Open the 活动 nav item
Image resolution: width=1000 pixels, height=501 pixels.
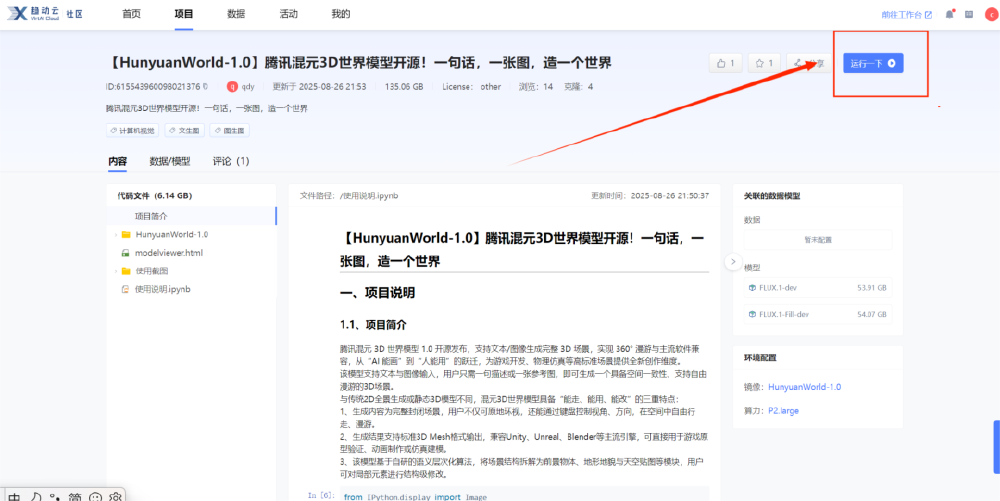[288, 14]
